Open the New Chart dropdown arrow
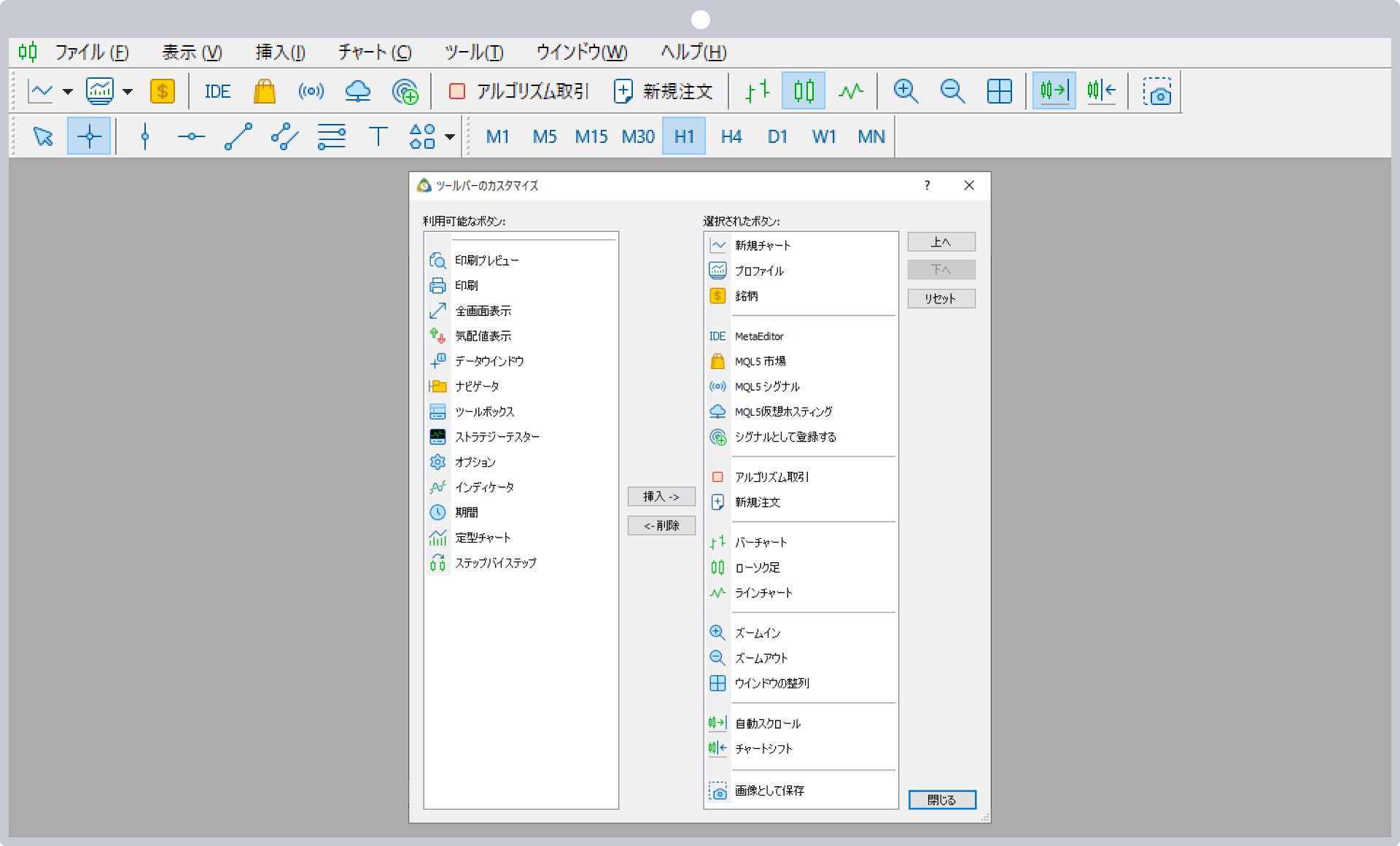 tap(68, 92)
